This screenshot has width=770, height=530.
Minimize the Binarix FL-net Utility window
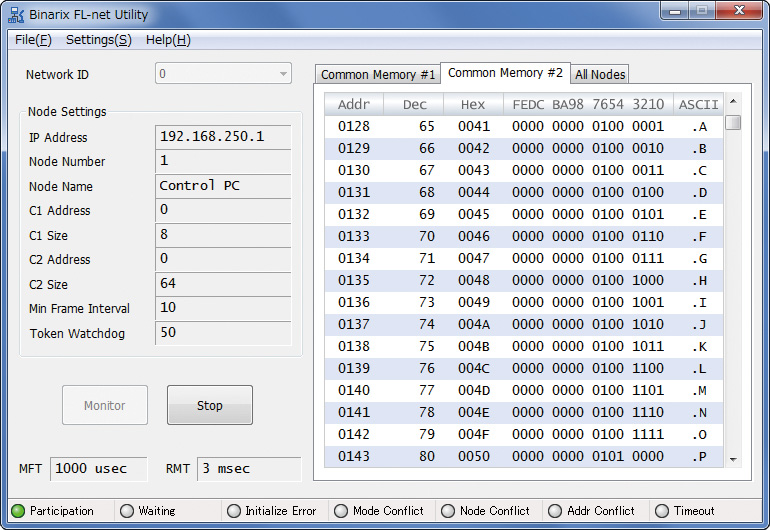pos(675,11)
